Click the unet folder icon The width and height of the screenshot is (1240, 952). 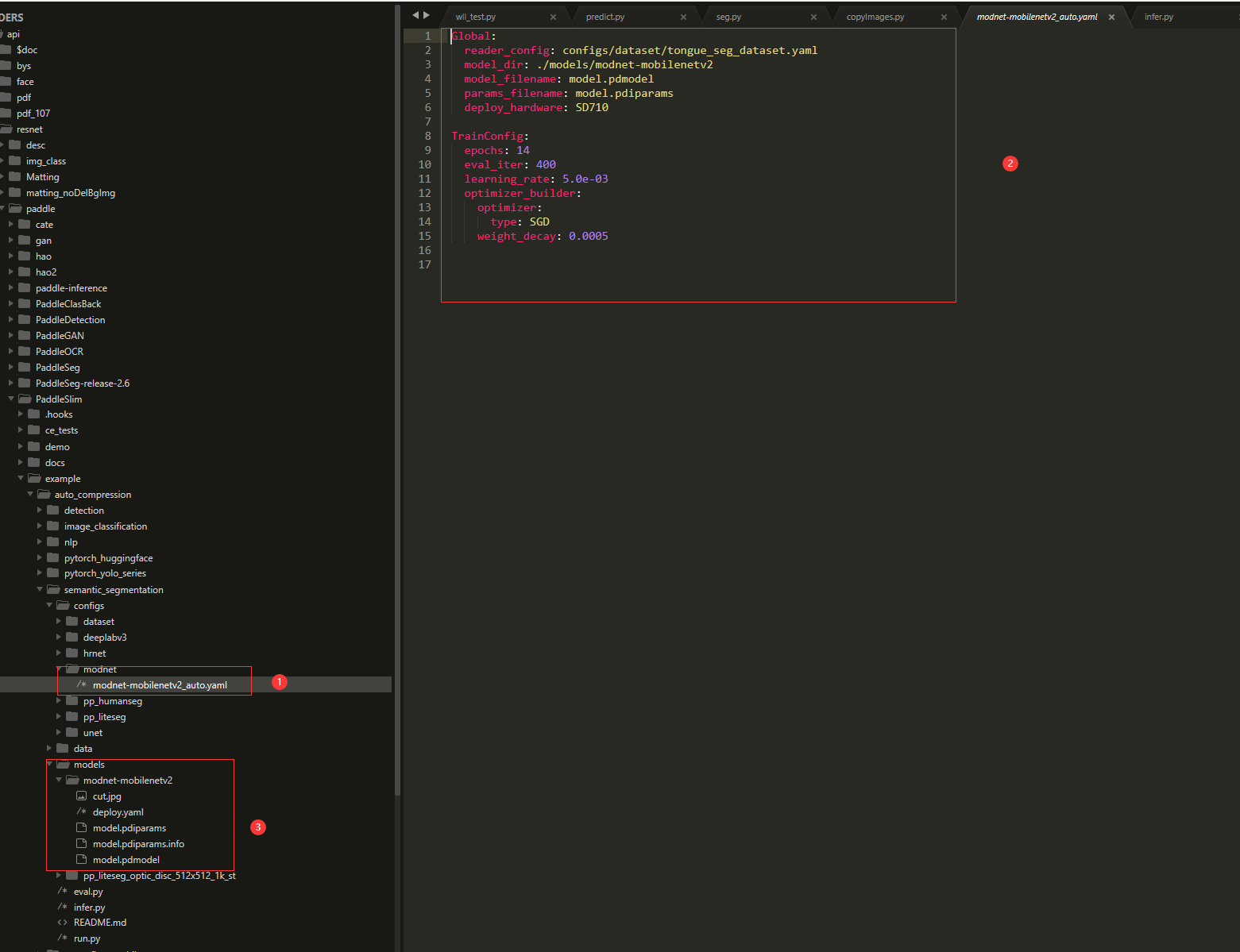pos(71,732)
